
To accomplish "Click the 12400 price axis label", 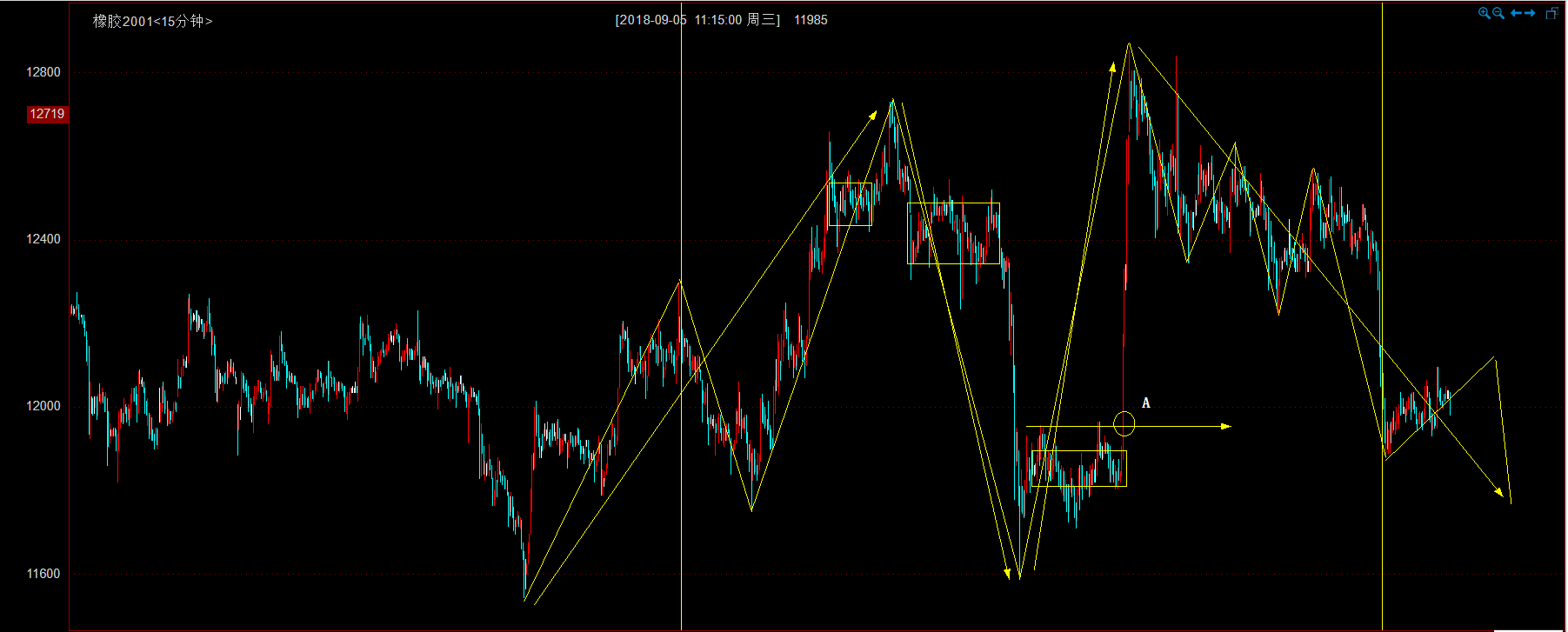I will pyautogui.click(x=43, y=239).
